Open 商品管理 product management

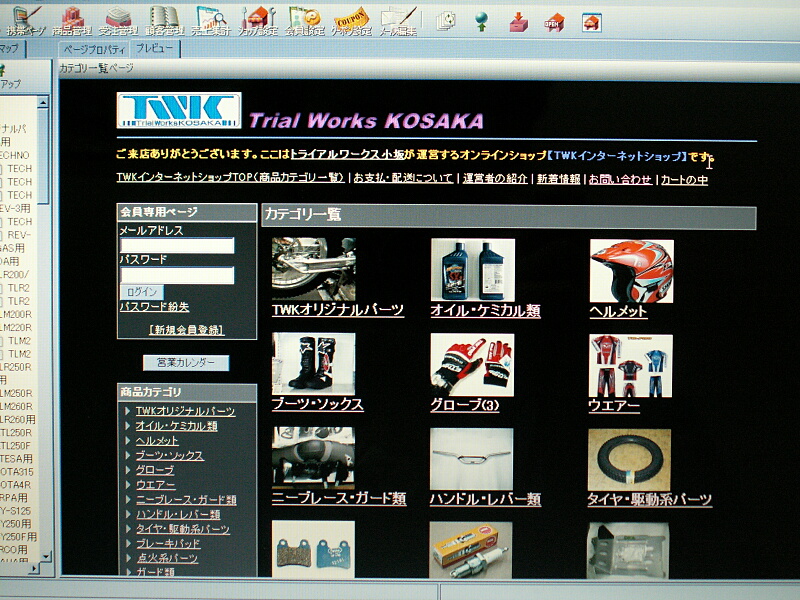tap(72, 20)
